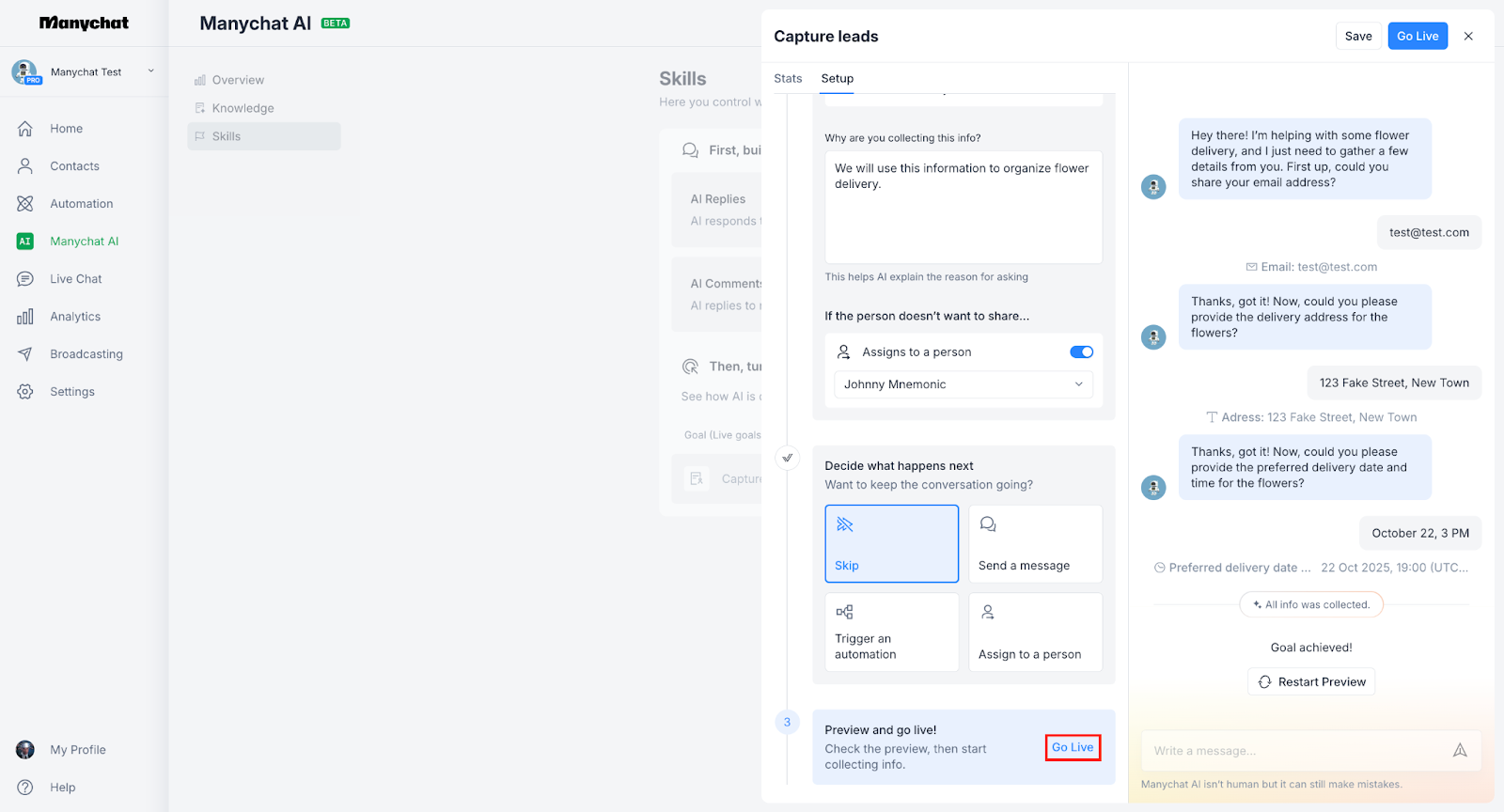Toggle the Assigns to a person switch
The height and width of the screenshot is (812, 1504).
click(x=1081, y=352)
